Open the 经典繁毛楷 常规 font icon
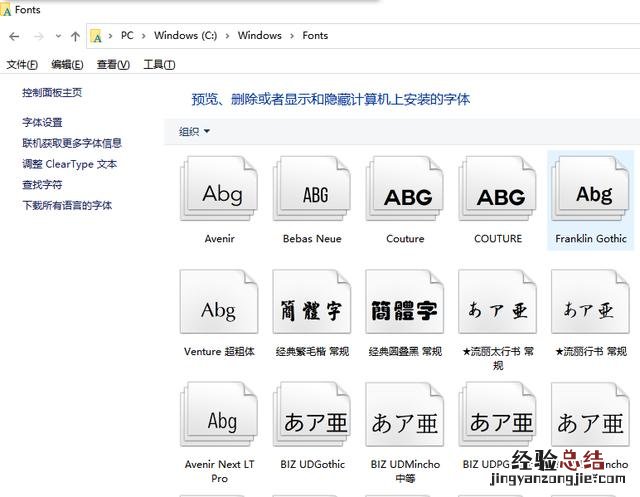Screen dimensions: 640x497 312,308
